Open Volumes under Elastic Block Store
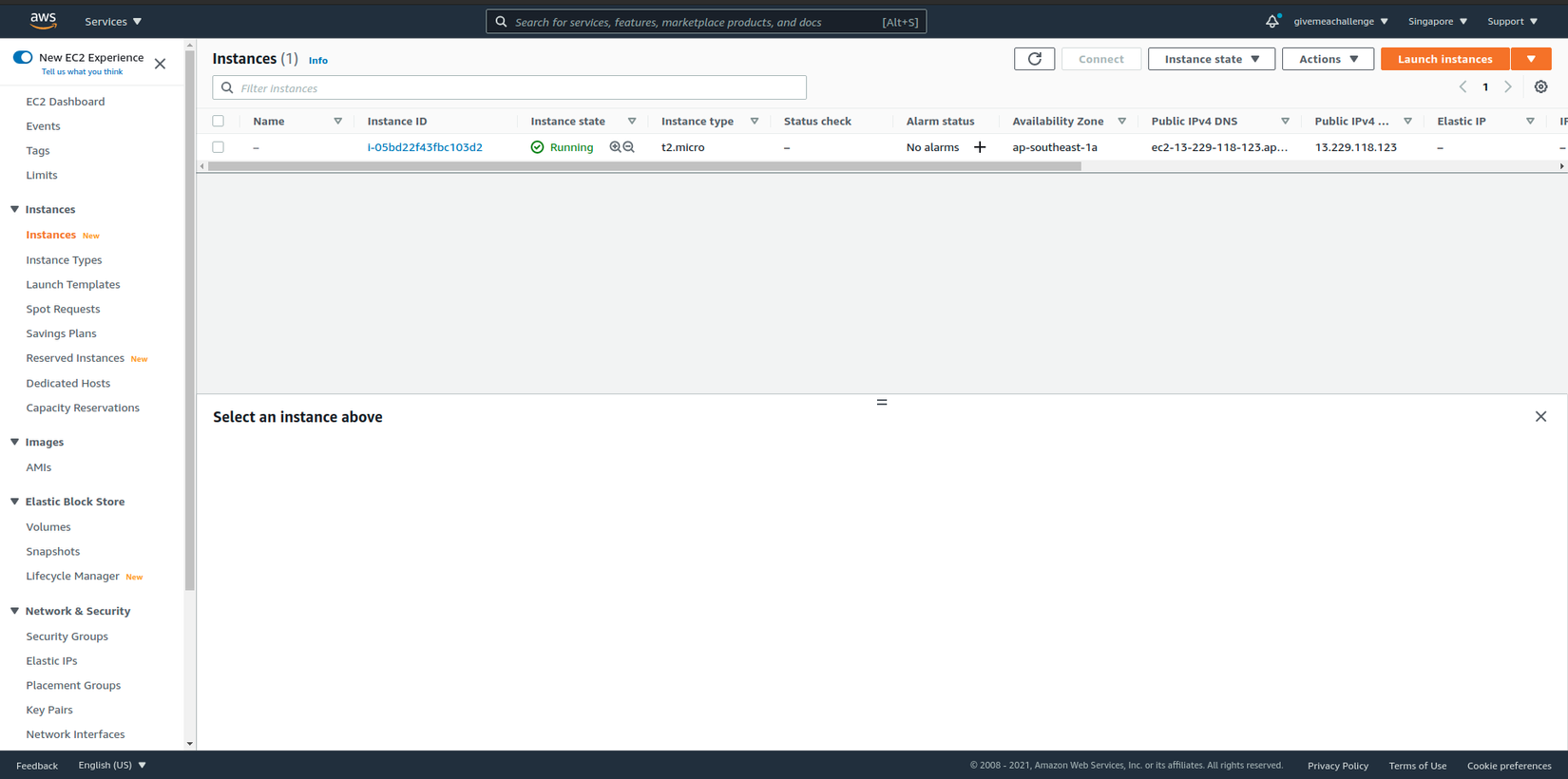The width and height of the screenshot is (1568, 779). pyautogui.click(x=48, y=527)
